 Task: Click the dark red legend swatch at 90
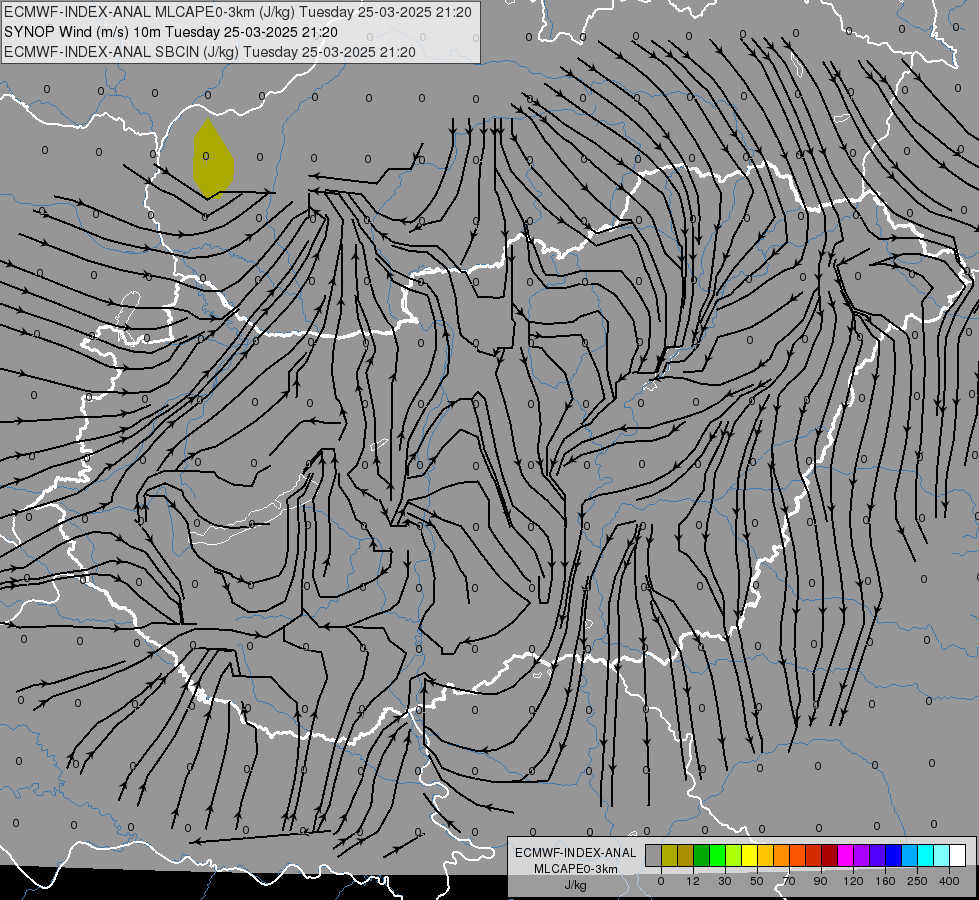coord(830,855)
